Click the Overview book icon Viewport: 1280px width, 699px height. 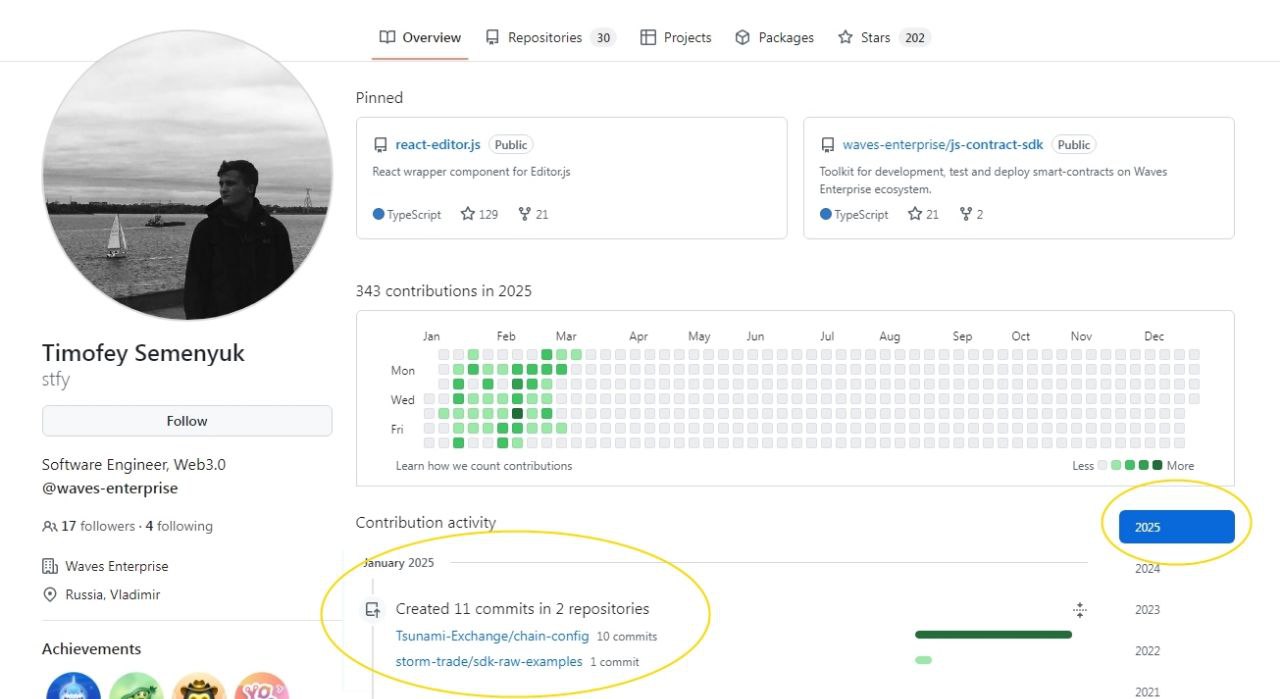click(x=387, y=38)
